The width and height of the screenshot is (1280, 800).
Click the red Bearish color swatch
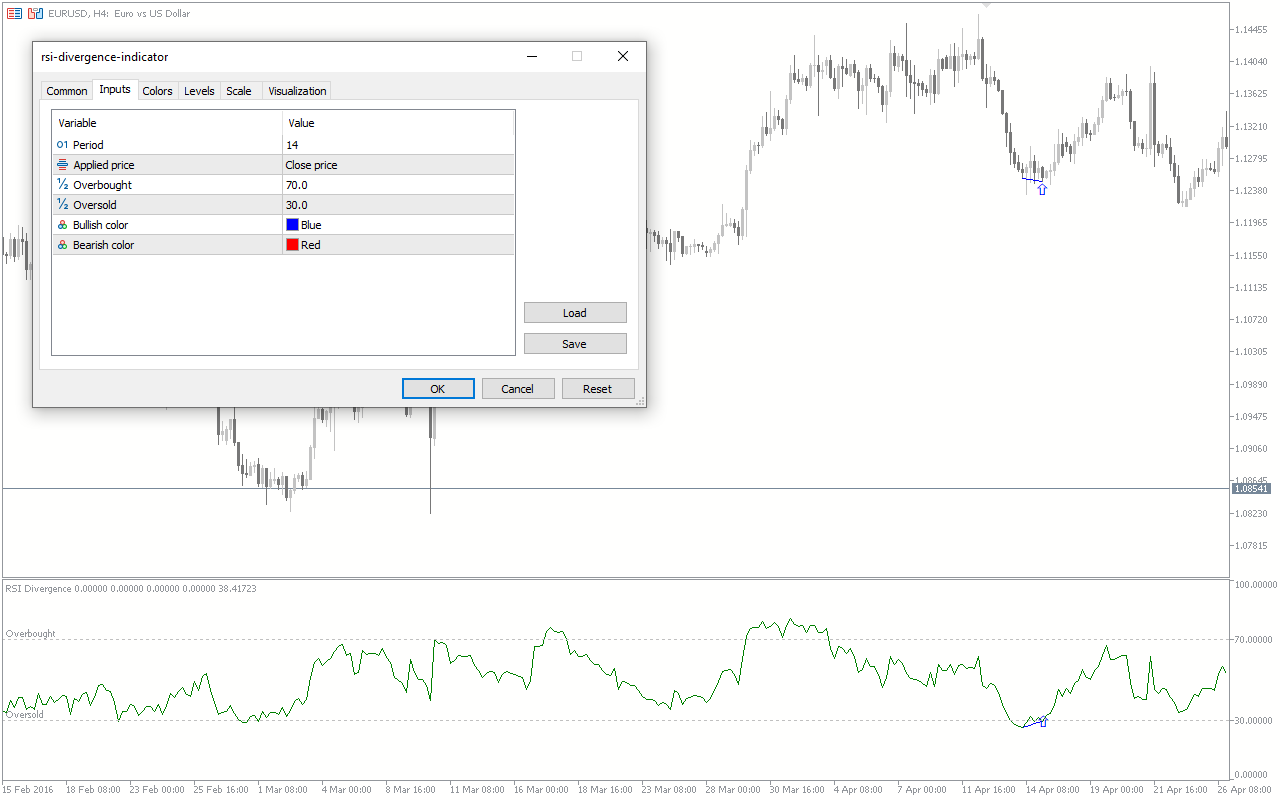coord(292,245)
